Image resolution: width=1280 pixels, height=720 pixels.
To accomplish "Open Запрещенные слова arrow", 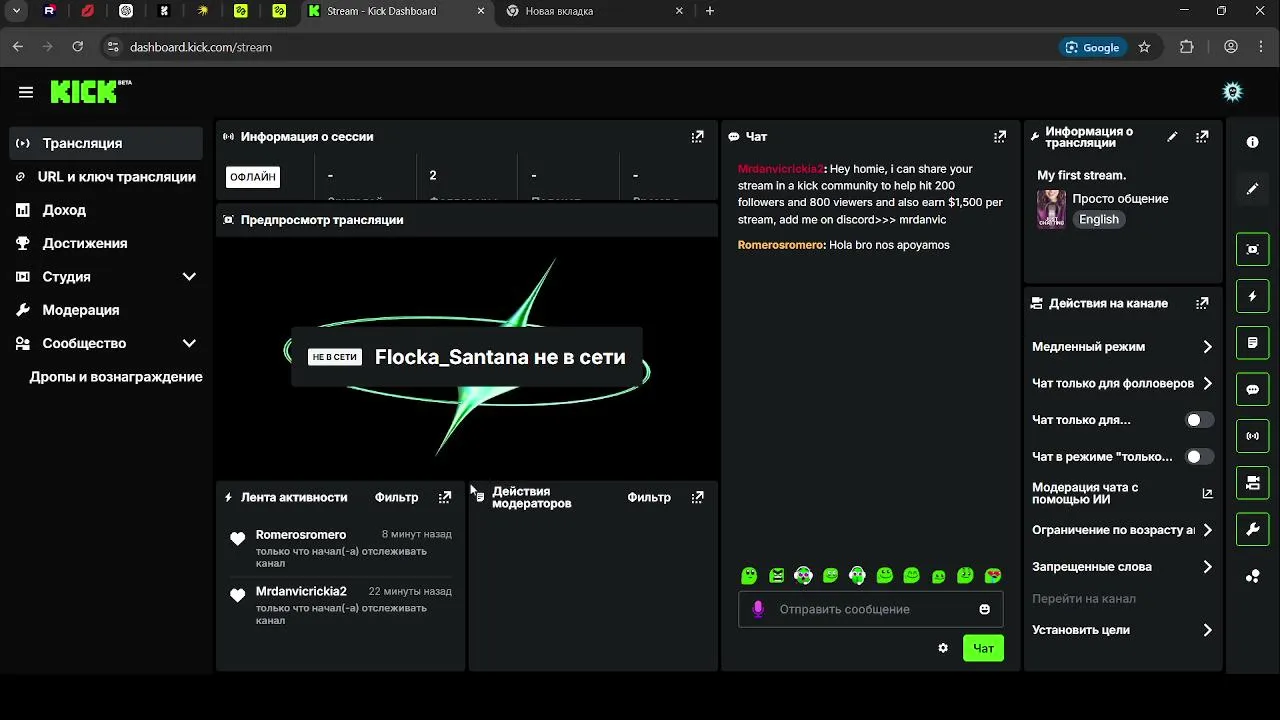I will 1207,567.
